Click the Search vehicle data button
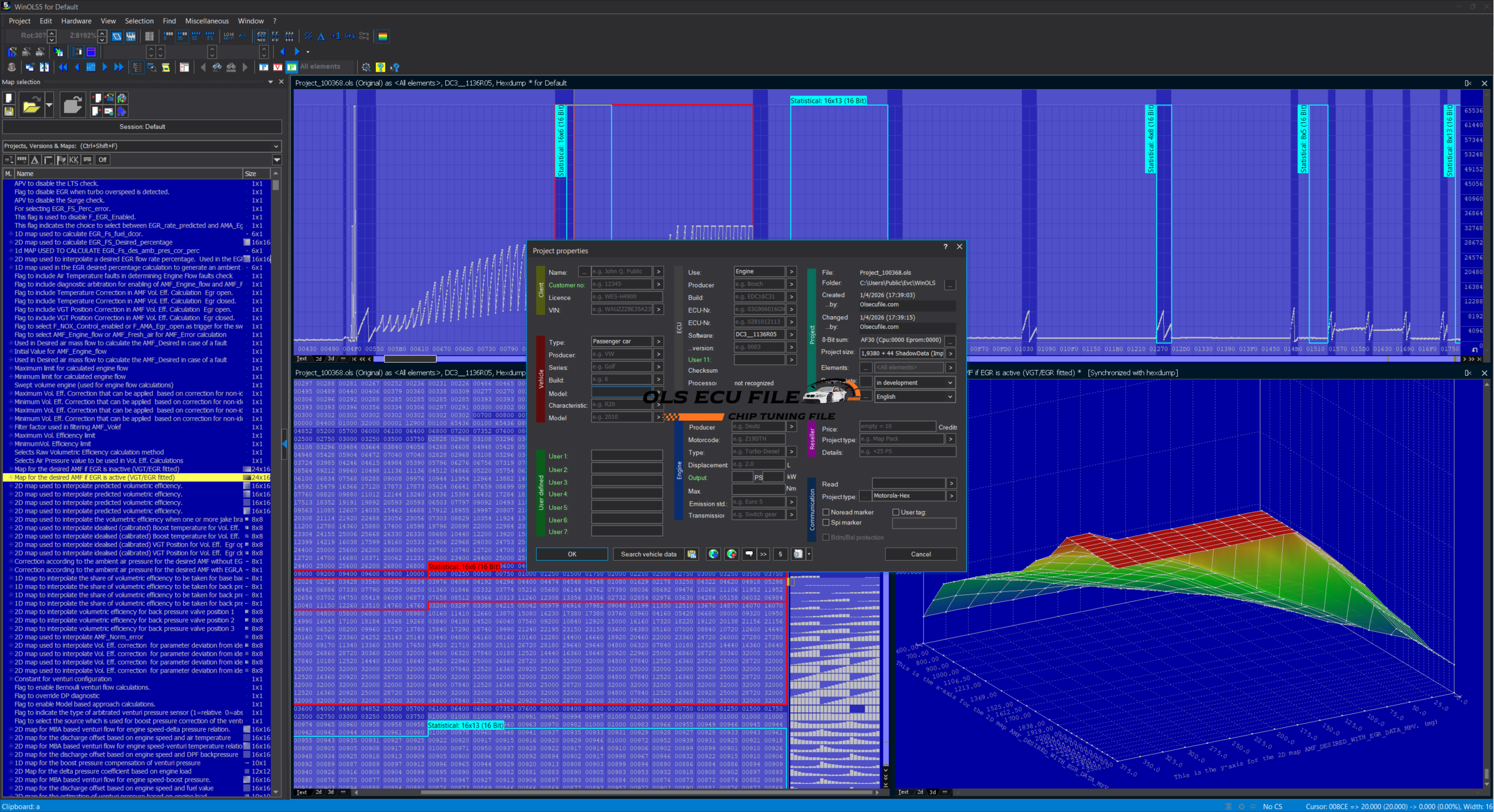Screen dimensions: 1494x812 click(648, 554)
